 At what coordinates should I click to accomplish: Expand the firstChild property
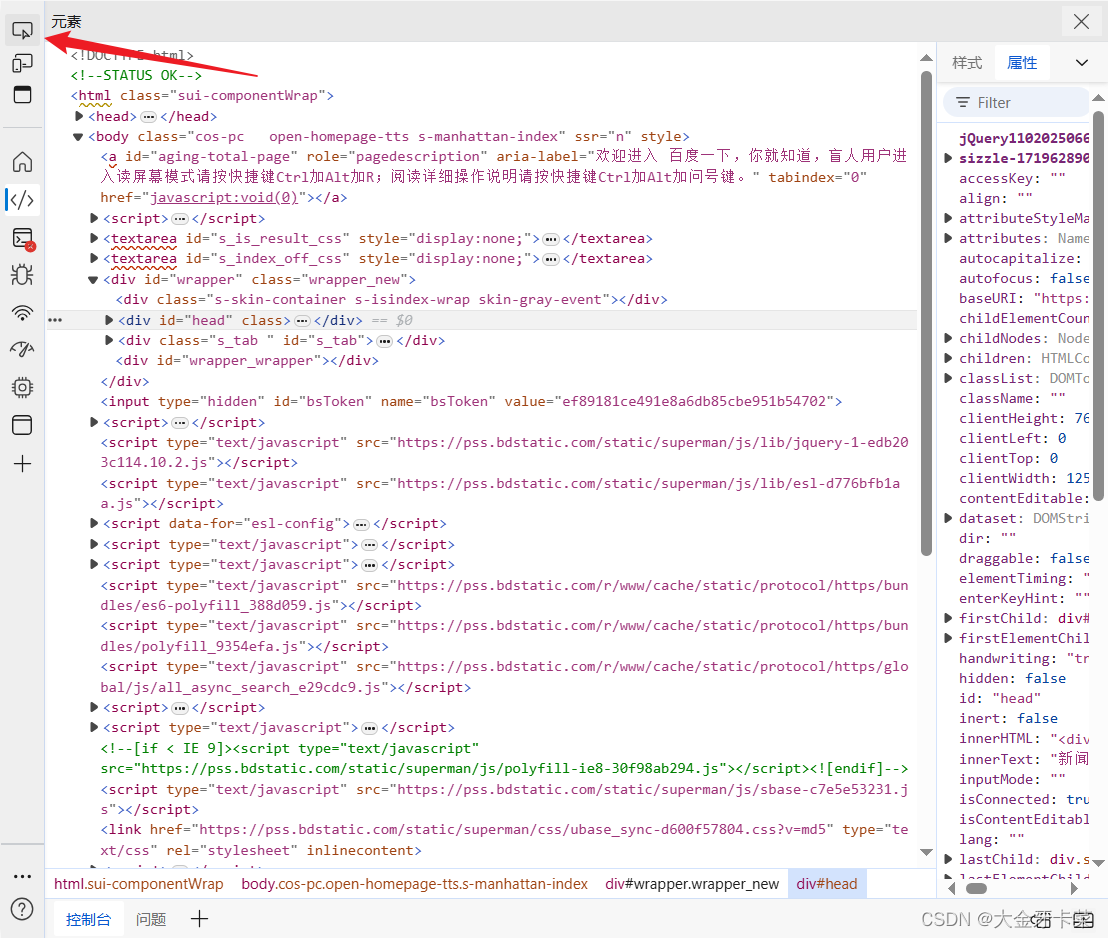pyautogui.click(x=948, y=619)
